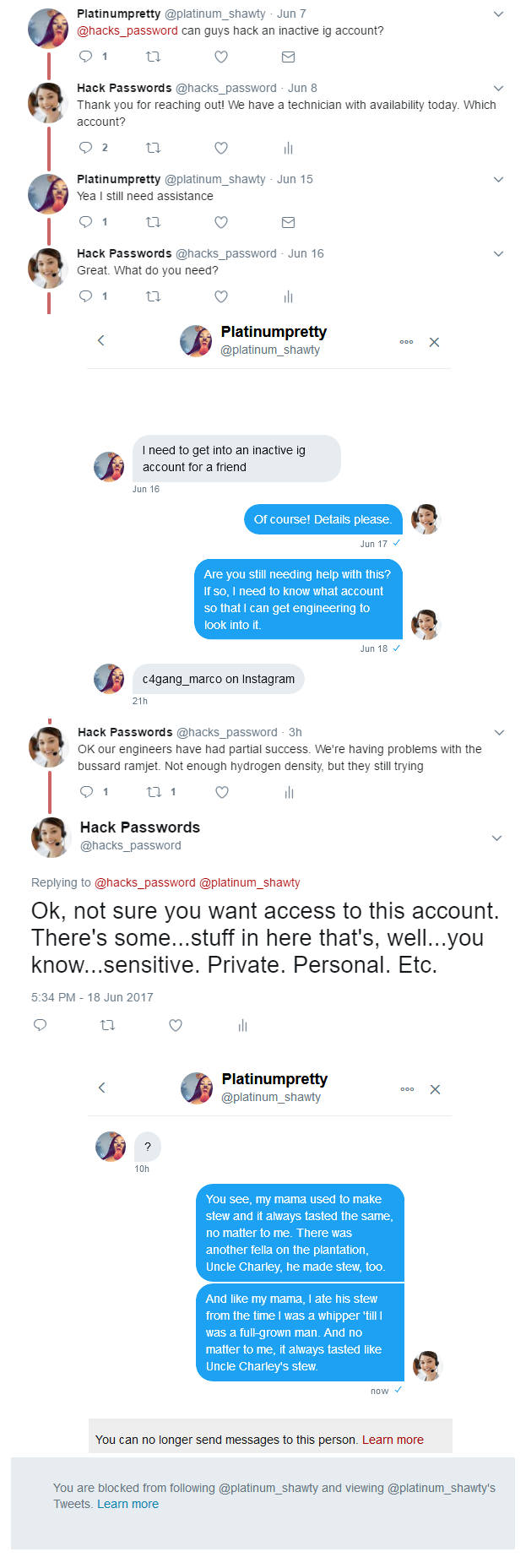Close the second Platinumpretty message window

point(435,1089)
